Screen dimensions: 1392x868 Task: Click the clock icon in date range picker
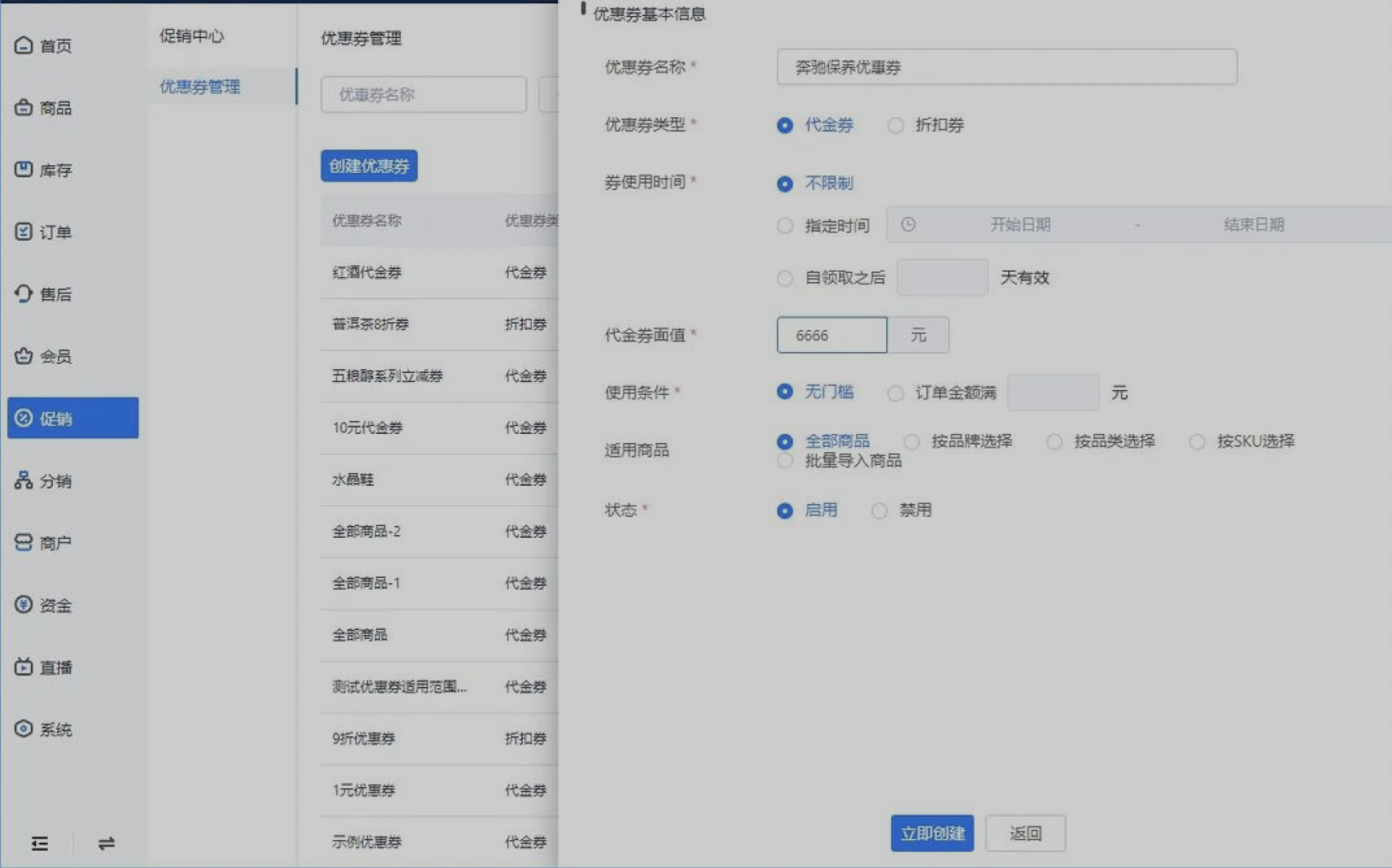908,224
